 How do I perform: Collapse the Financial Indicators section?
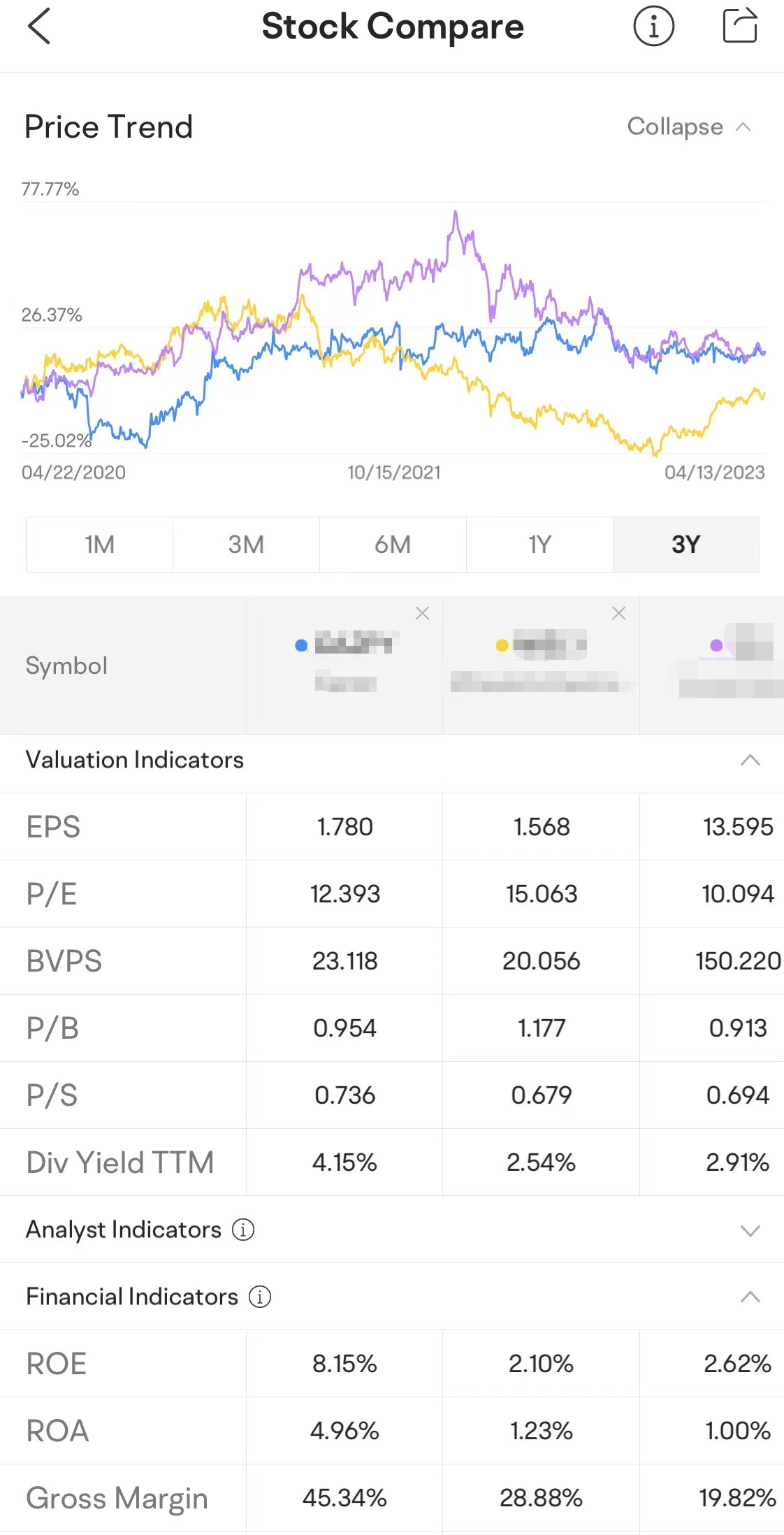750,1297
